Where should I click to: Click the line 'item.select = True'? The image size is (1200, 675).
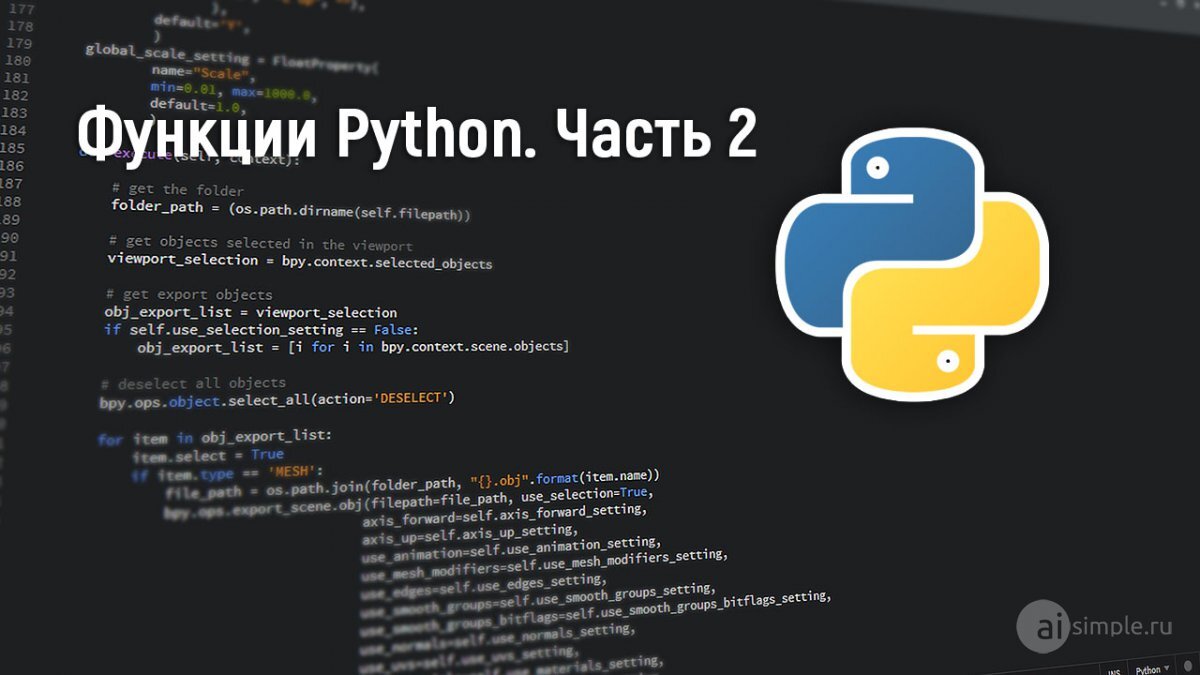(208, 455)
